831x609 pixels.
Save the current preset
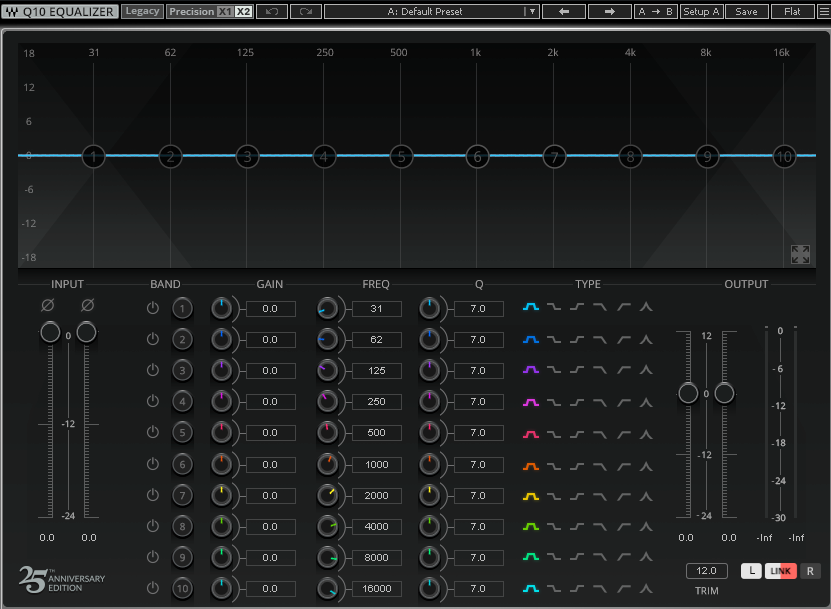(746, 11)
